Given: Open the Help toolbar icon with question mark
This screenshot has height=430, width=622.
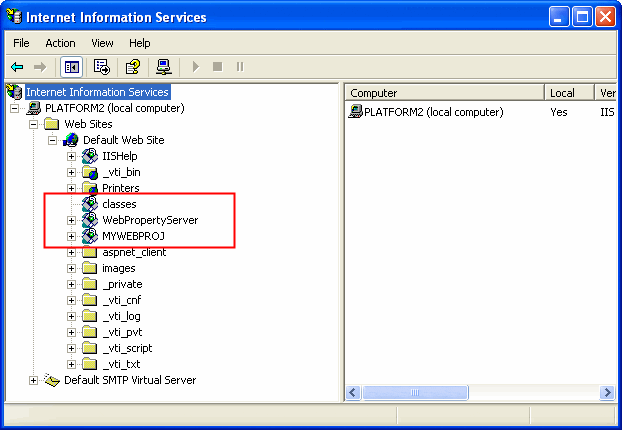Looking at the screenshot, I should click(132, 67).
